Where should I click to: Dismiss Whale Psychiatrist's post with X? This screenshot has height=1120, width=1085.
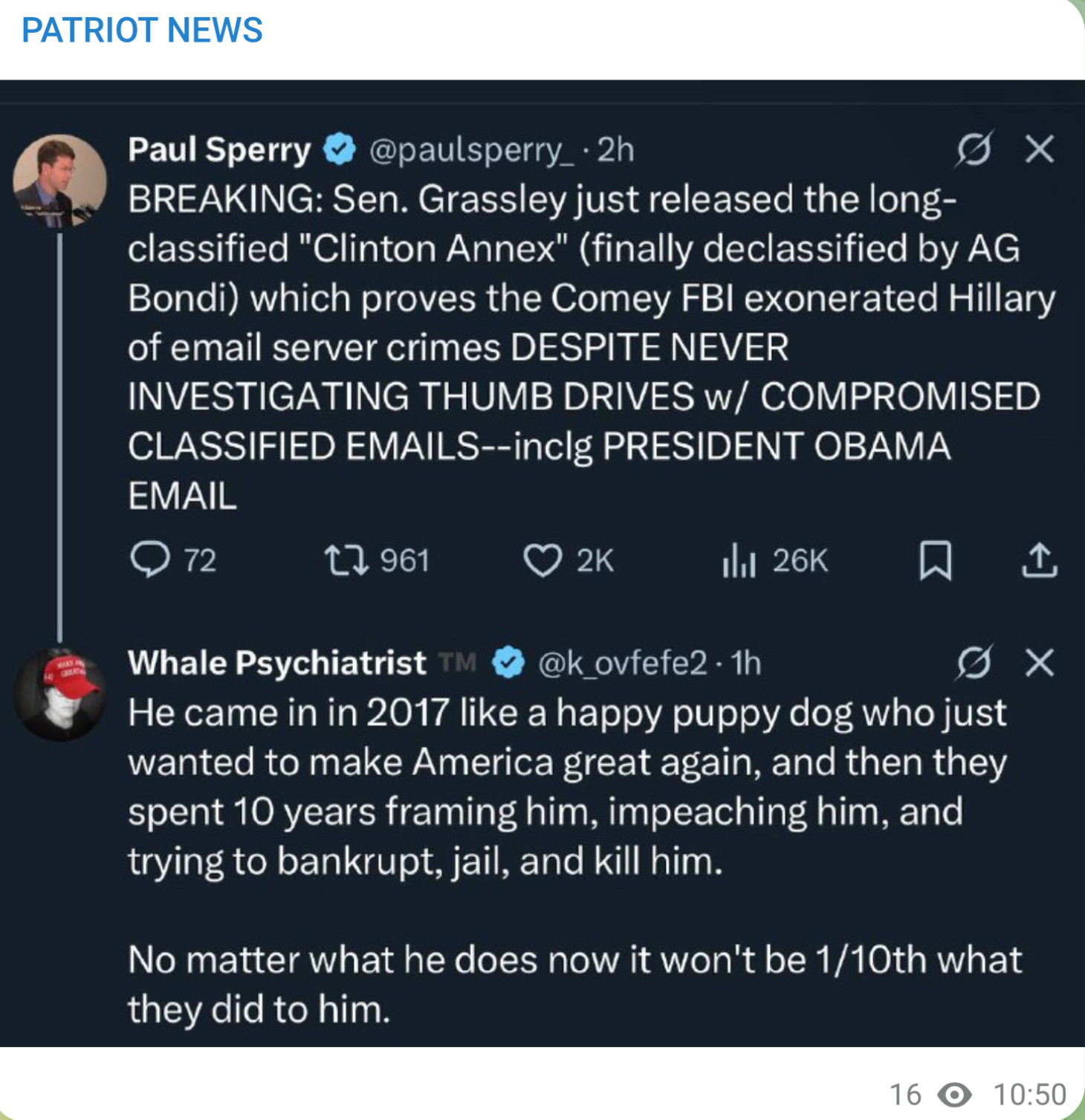tap(1039, 662)
